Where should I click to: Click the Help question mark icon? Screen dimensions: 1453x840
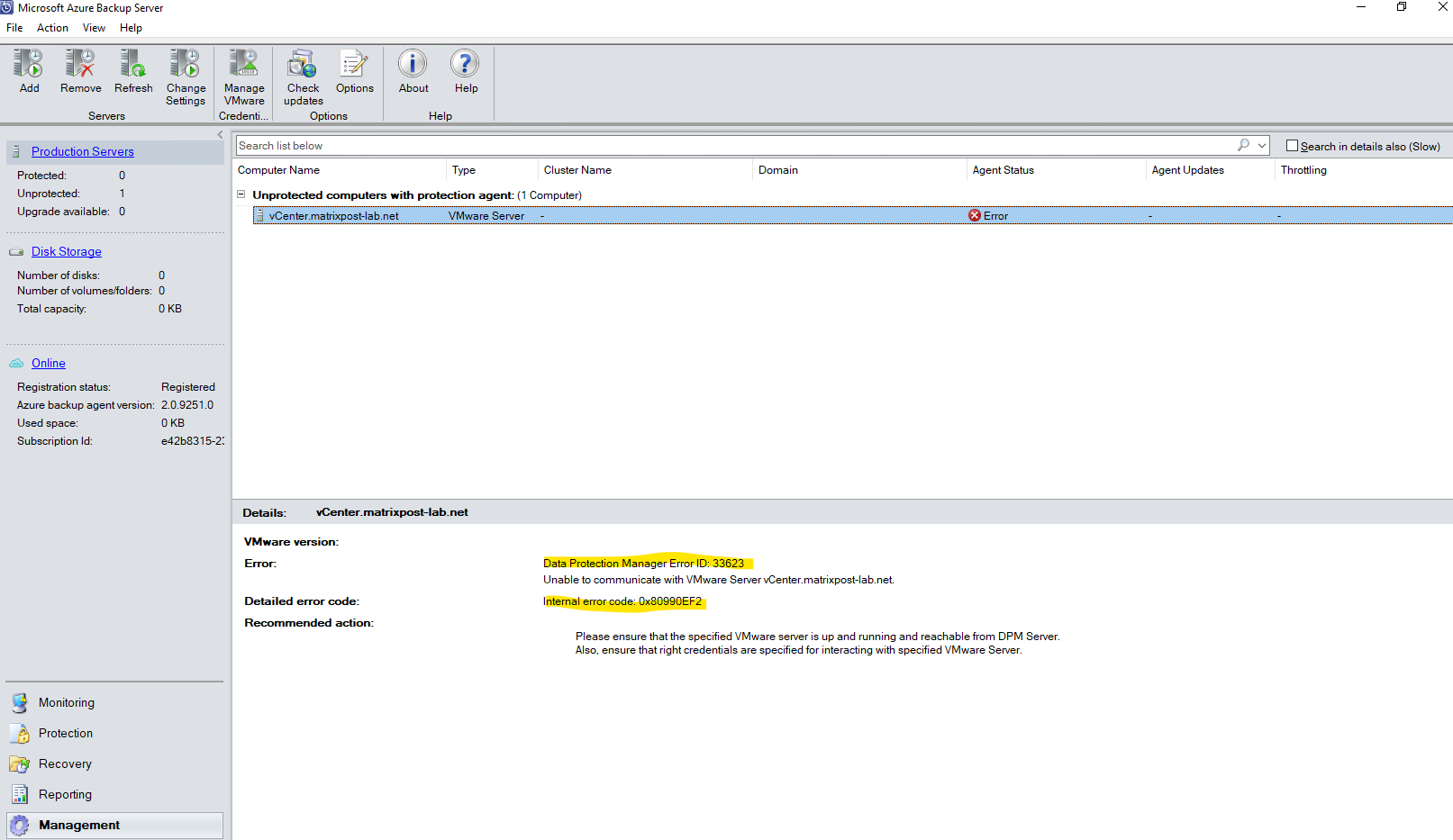point(465,64)
